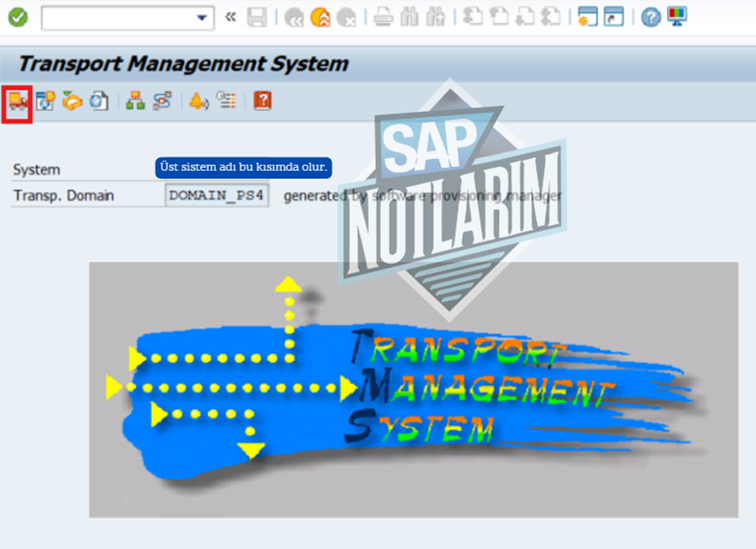This screenshot has height=549, width=756.
Task: Open the Alert bell icon
Action: point(199,101)
